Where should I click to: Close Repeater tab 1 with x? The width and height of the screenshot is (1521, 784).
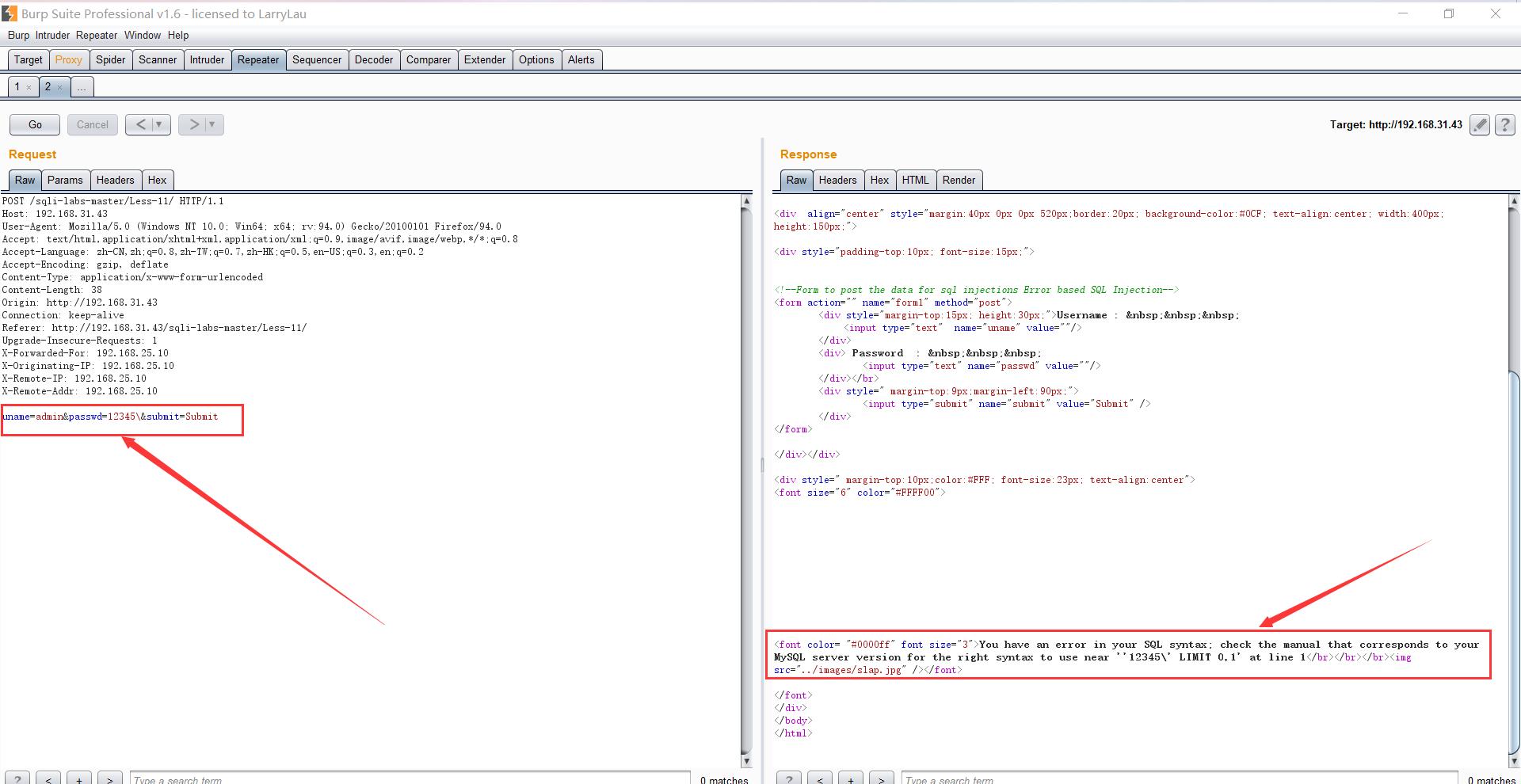pos(29,87)
